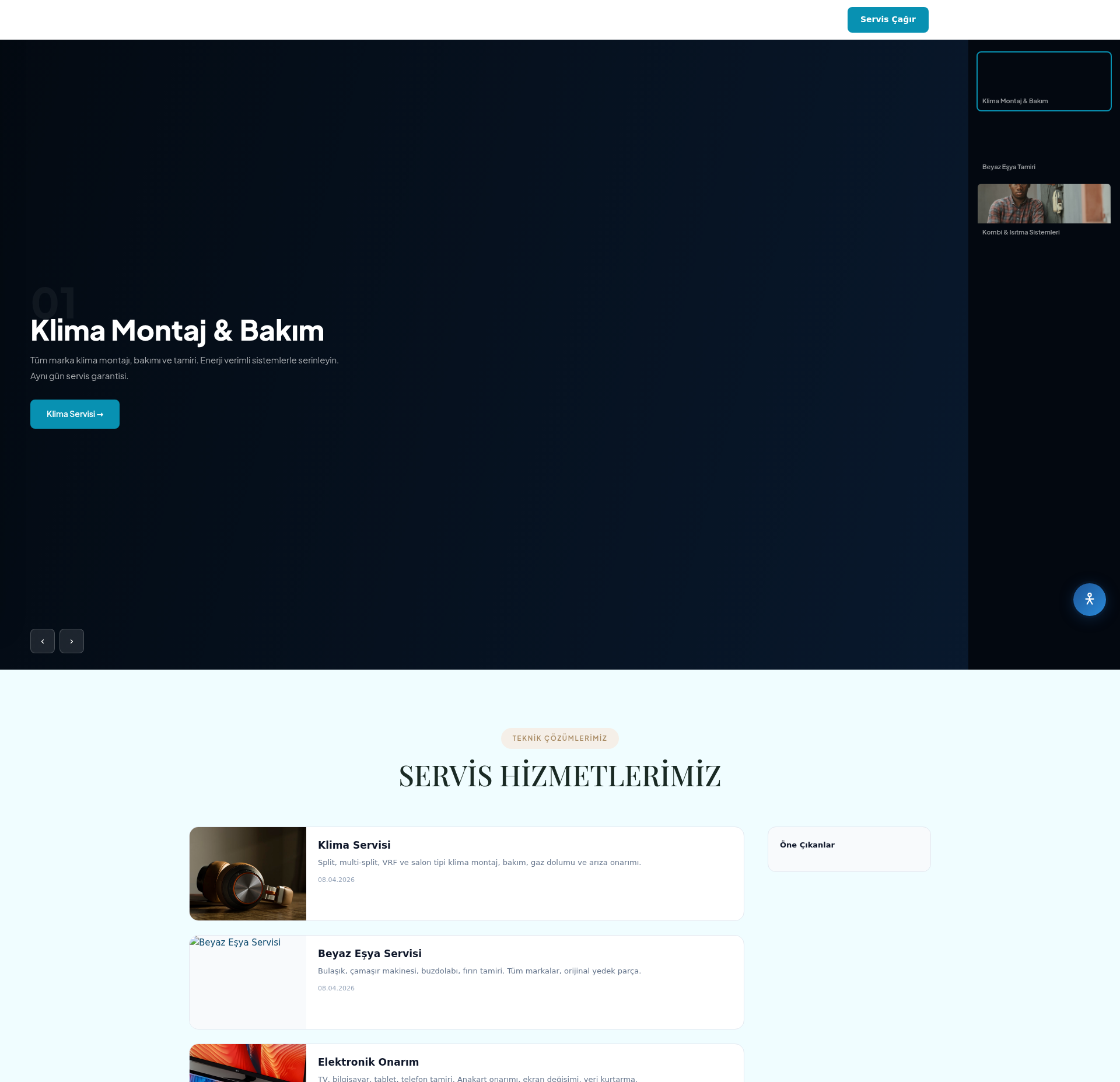This screenshot has height=1082, width=1120.
Task: Click the text starting 'Split, multi-split, VRF'
Action: pos(480,863)
